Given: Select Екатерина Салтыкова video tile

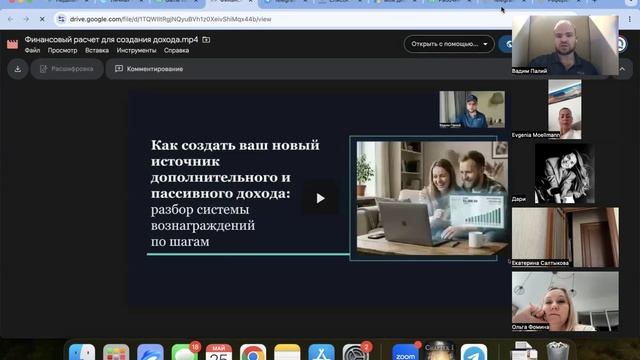Looking at the screenshot, I should click(x=565, y=238).
